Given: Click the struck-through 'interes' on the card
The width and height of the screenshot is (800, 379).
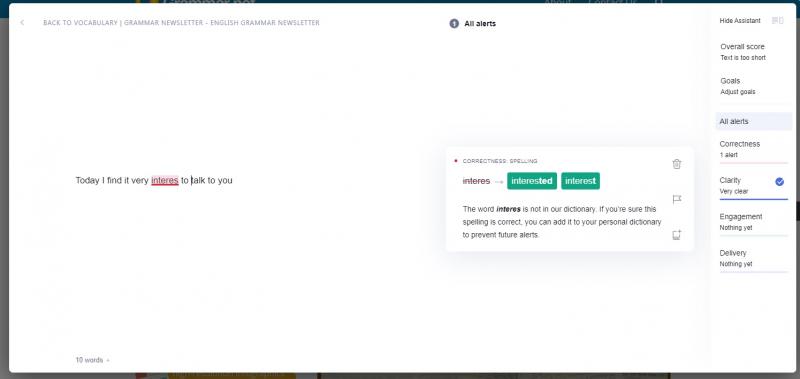Looking at the screenshot, I should [x=476, y=181].
